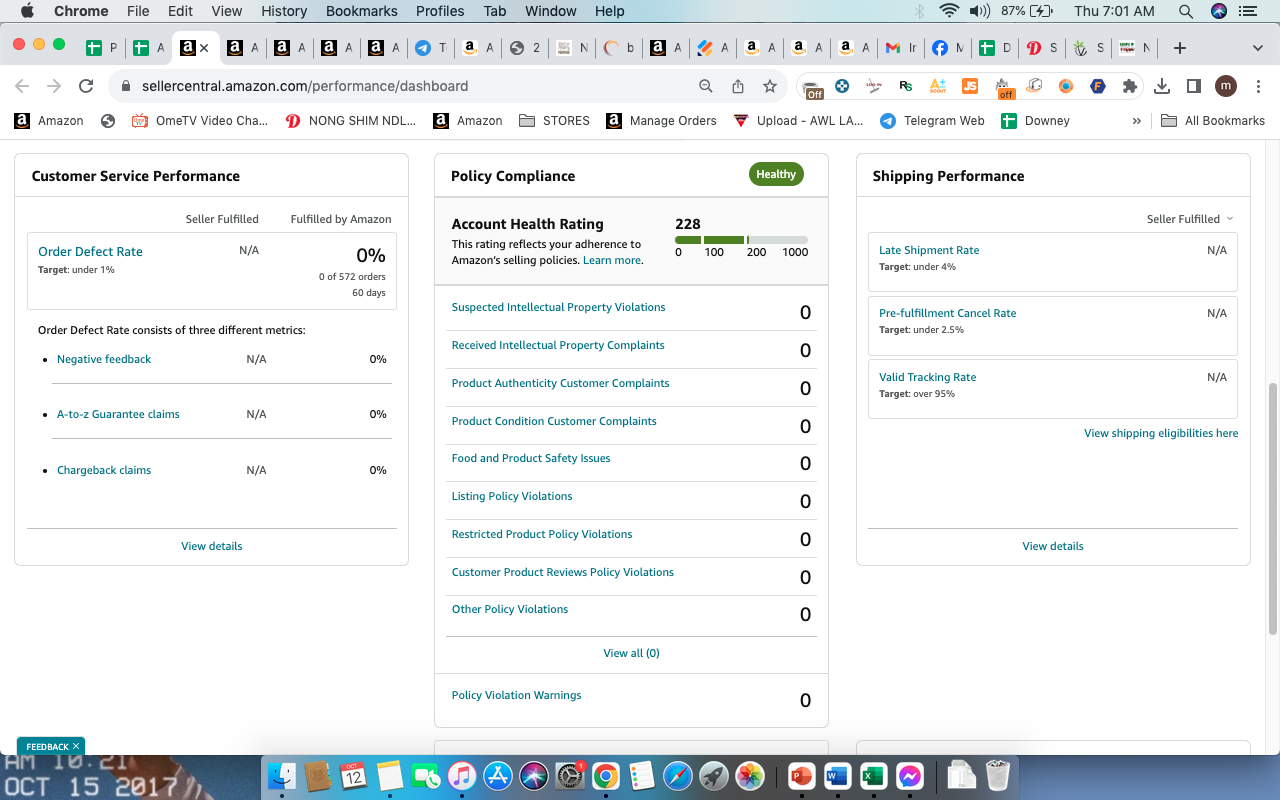This screenshot has height=800, width=1280.
Task: Toggle the Chrome side panel icon
Action: click(1193, 86)
